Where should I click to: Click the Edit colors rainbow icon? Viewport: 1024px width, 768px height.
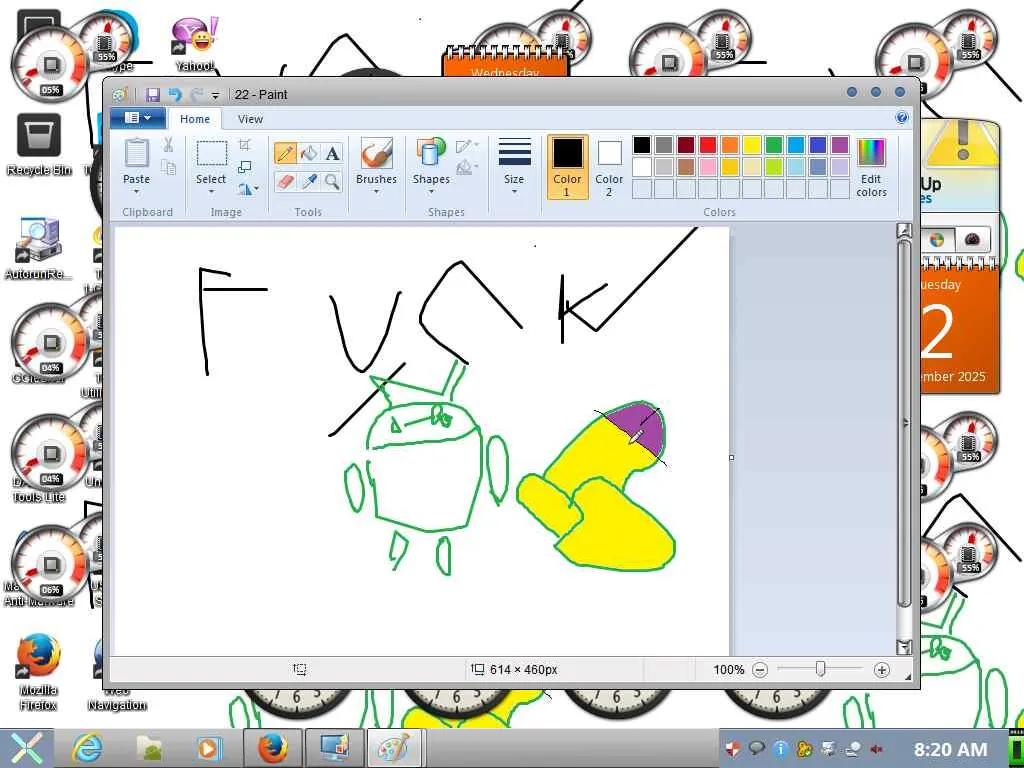(x=871, y=152)
